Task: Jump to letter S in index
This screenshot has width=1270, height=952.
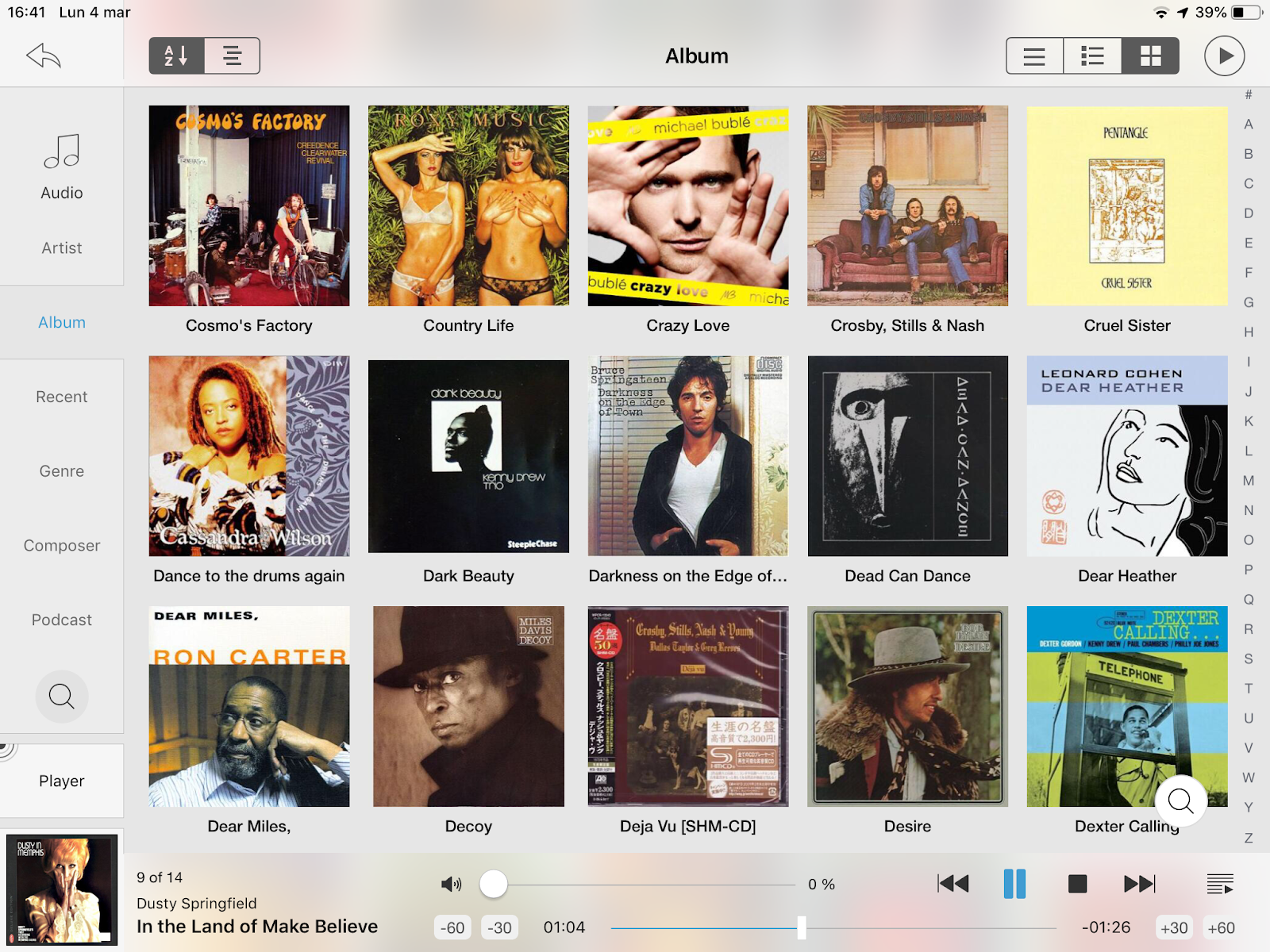Action: click(x=1249, y=658)
